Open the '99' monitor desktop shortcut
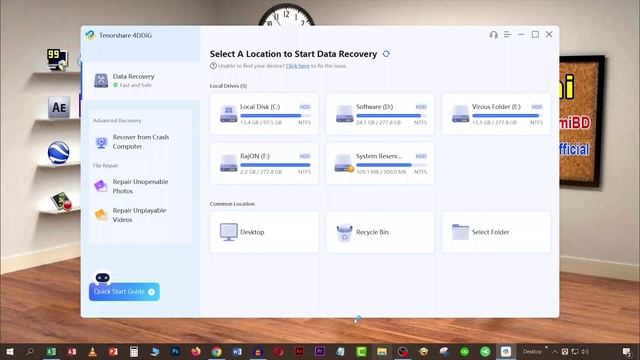The image size is (640, 360). pyautogui.click(x=57, y=60)
